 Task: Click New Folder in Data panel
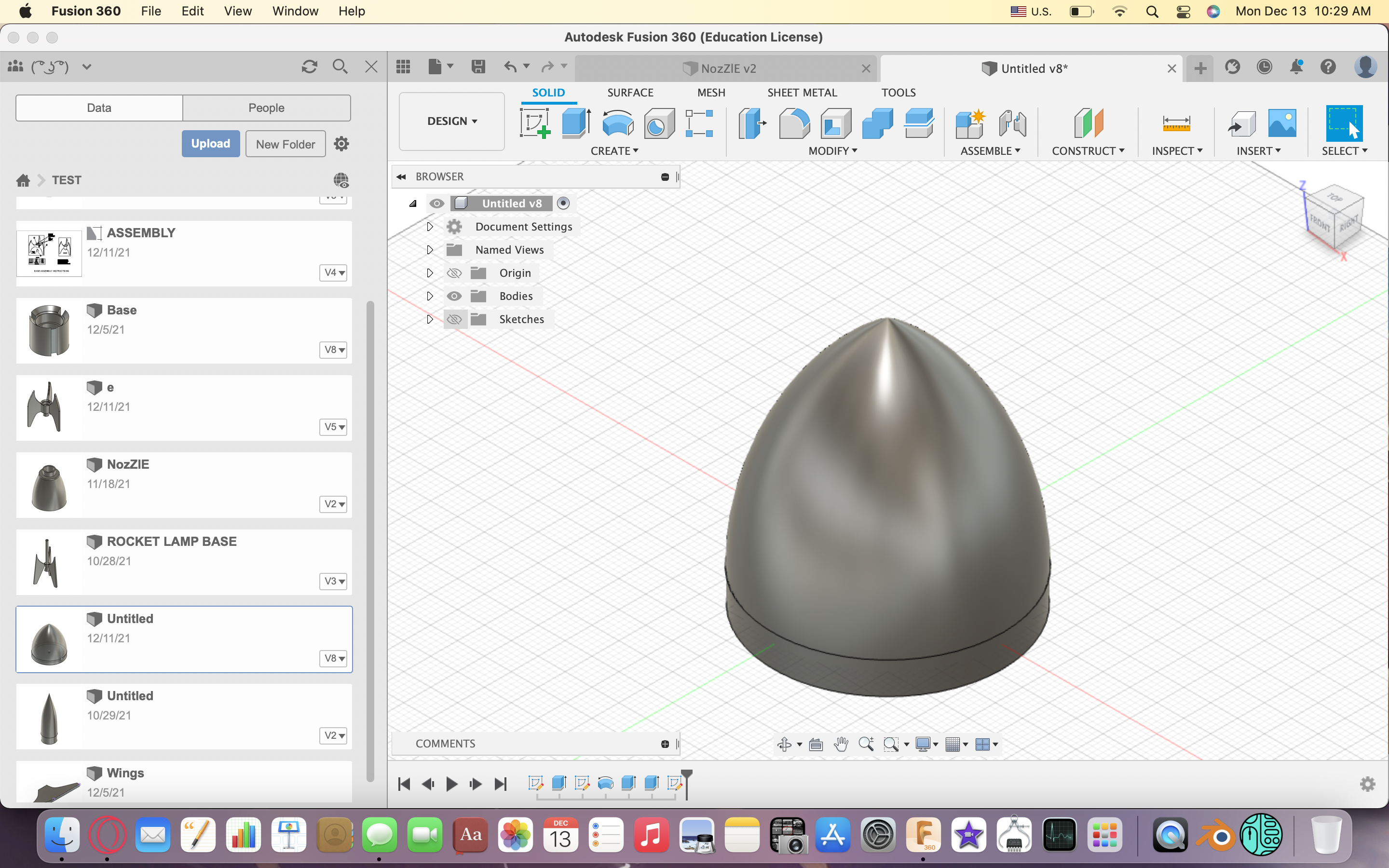pyautogui.click(x=284, y=143)
